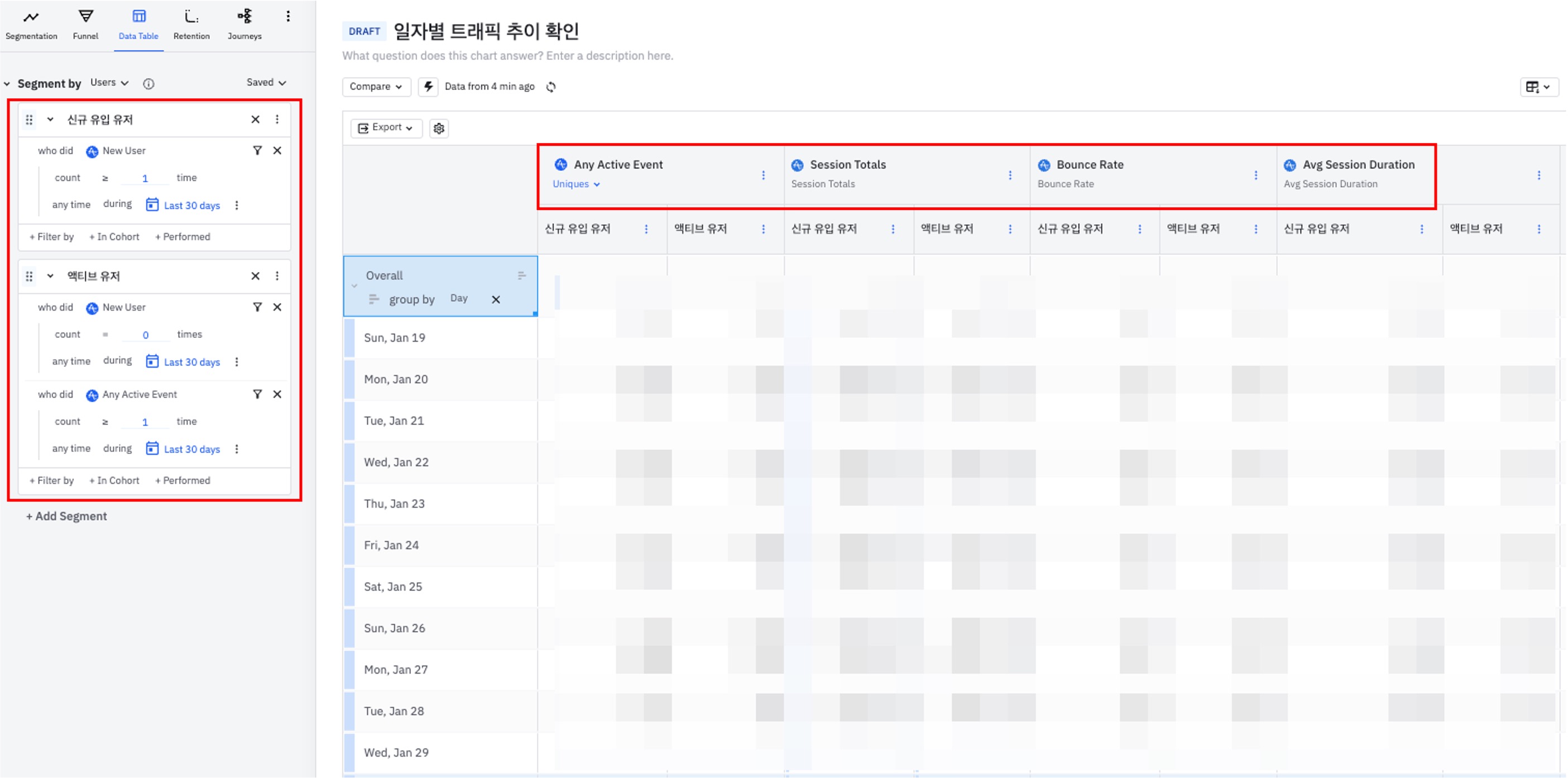Click In Cohort in first segment
Viewport: 1568px width, 778px height.
pos(114,236)
